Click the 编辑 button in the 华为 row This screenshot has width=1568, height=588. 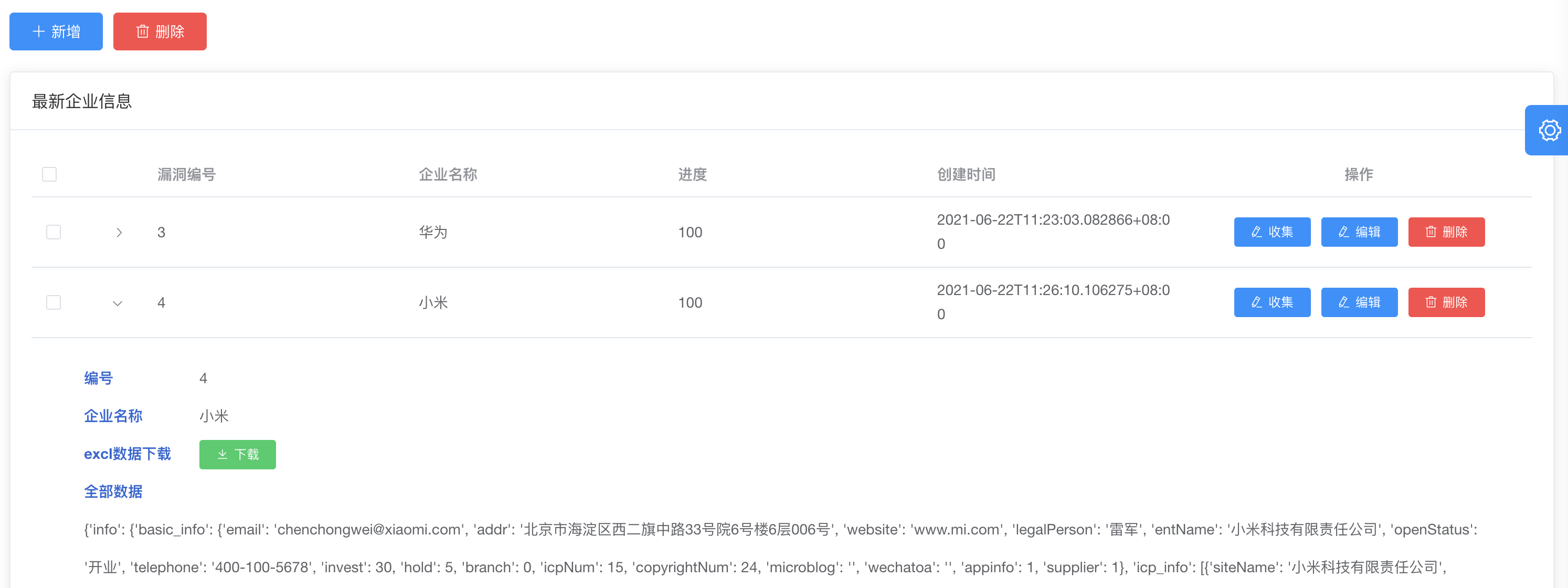1359,232
